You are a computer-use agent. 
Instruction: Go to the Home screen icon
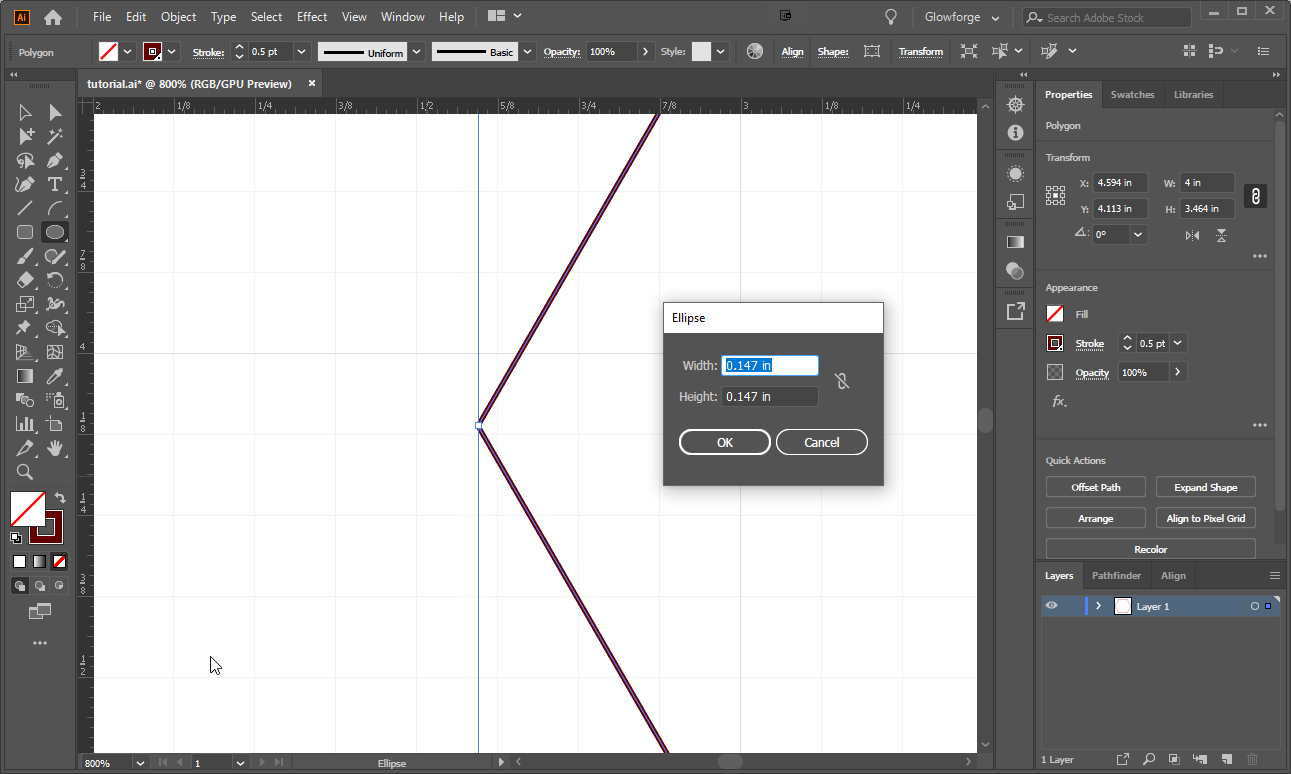tap(53, 17)
